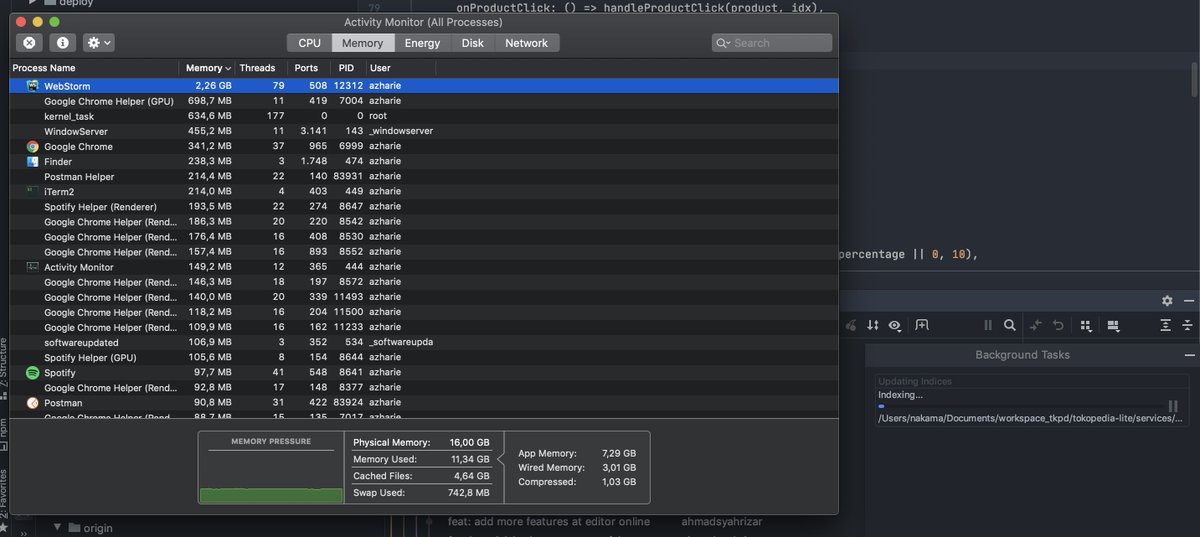Pause the Indexing background task
This screenshot has height=537, width=1200.
tap(1174, 406)
